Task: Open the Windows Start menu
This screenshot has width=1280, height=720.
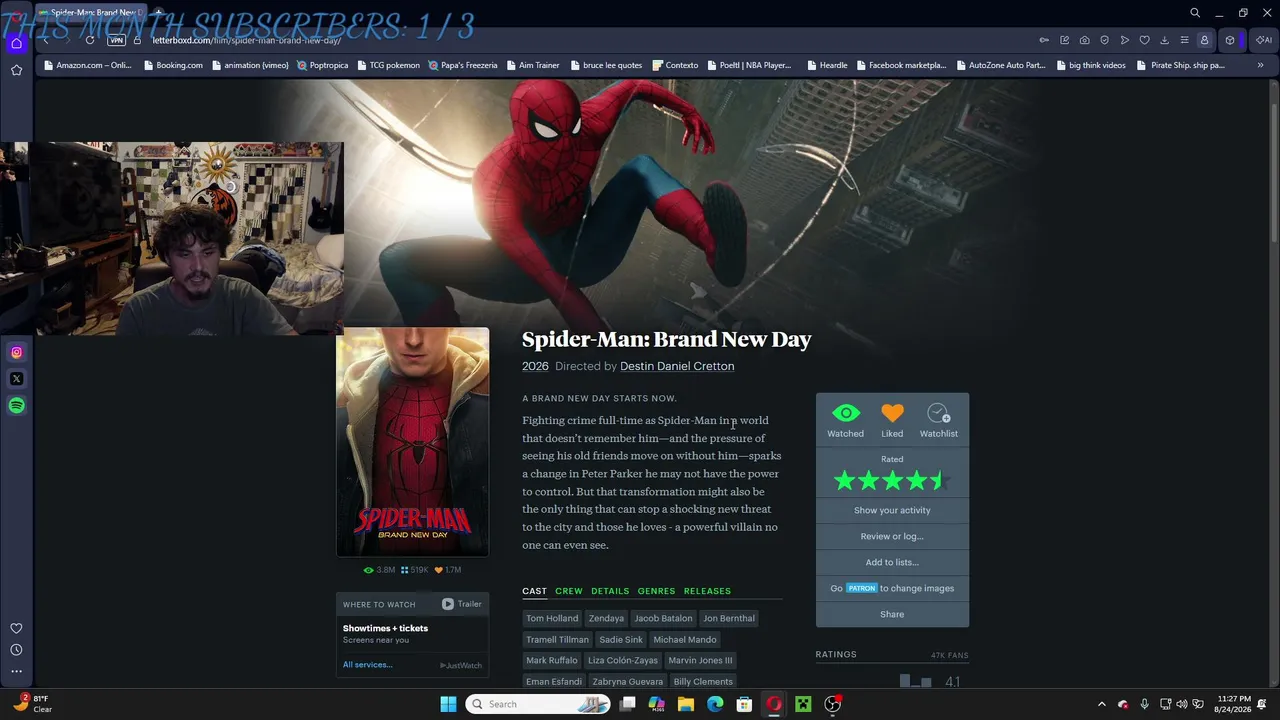Action: point(448,704)
